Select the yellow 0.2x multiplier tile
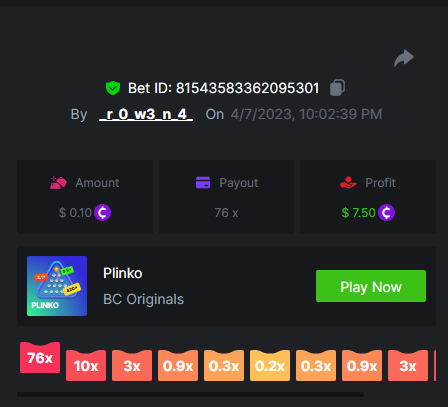The width and height of the screenshot is (448, 407). [x=270, y=365]
